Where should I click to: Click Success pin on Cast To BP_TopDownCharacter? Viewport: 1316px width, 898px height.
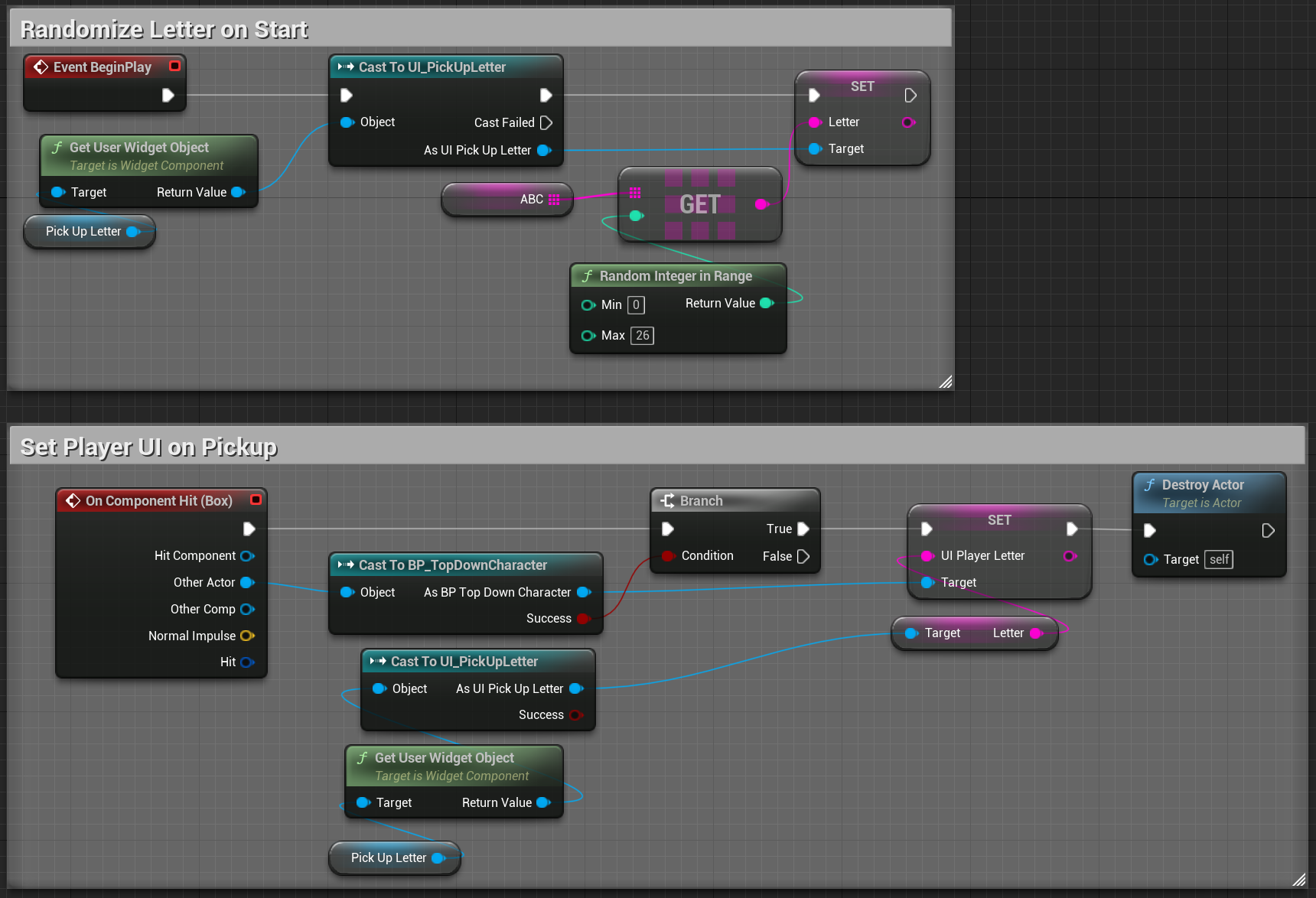pos(582,618)
